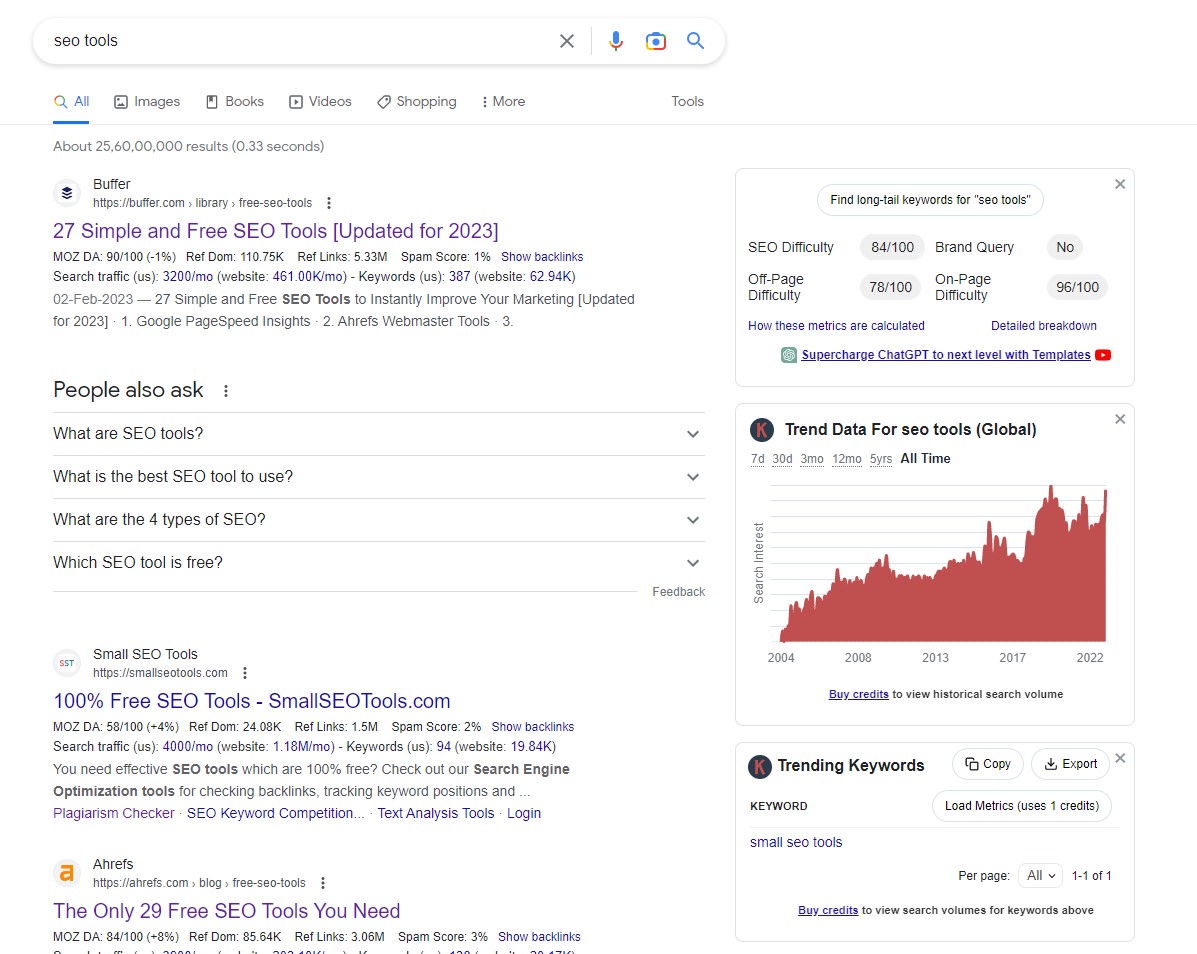
Task: Click the Keywords Everywhere logo in Trend Data
Action: point(762,430)
